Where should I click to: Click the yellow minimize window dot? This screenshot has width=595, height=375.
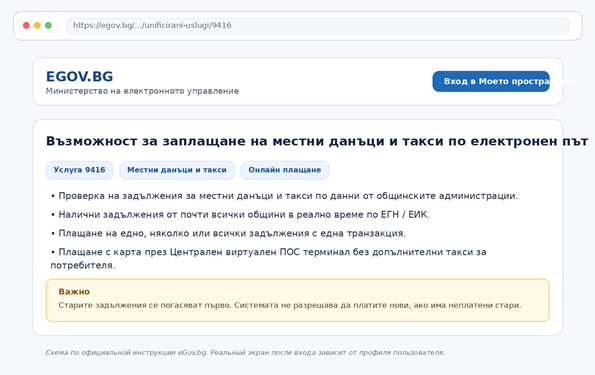pyautogui.click(x=37, y=25)
